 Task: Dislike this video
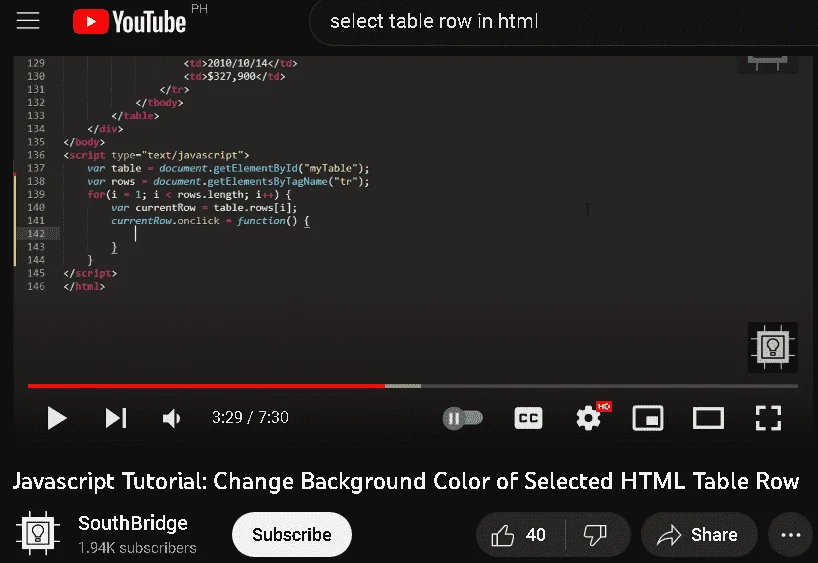point(595,535)
